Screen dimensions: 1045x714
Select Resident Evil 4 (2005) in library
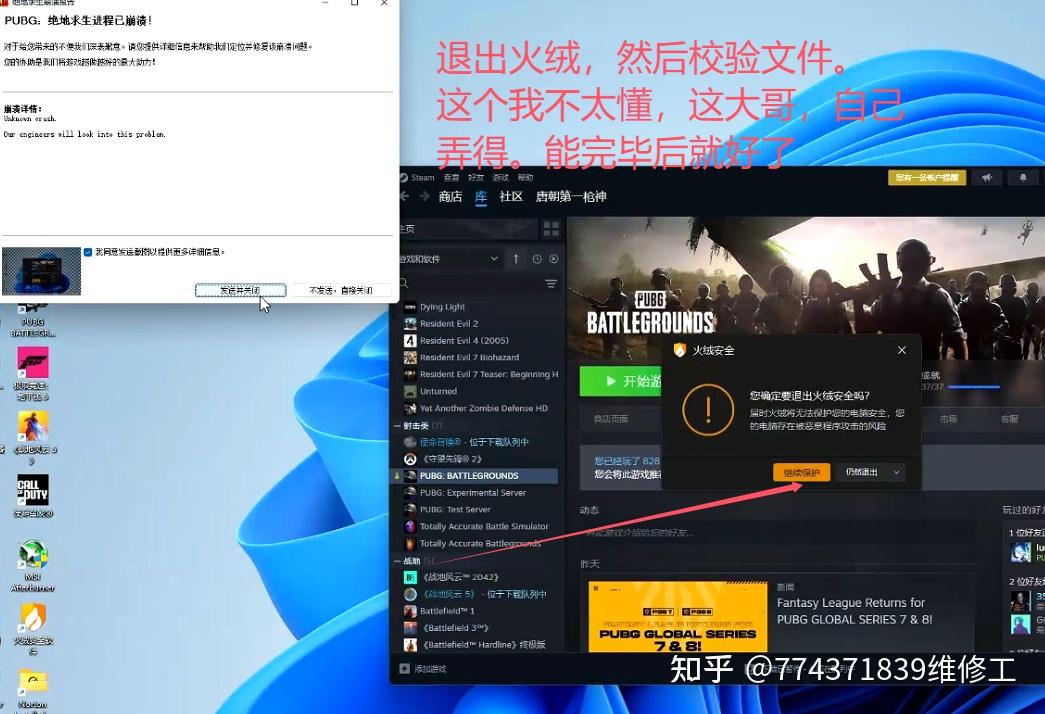(x=465, y=340)
